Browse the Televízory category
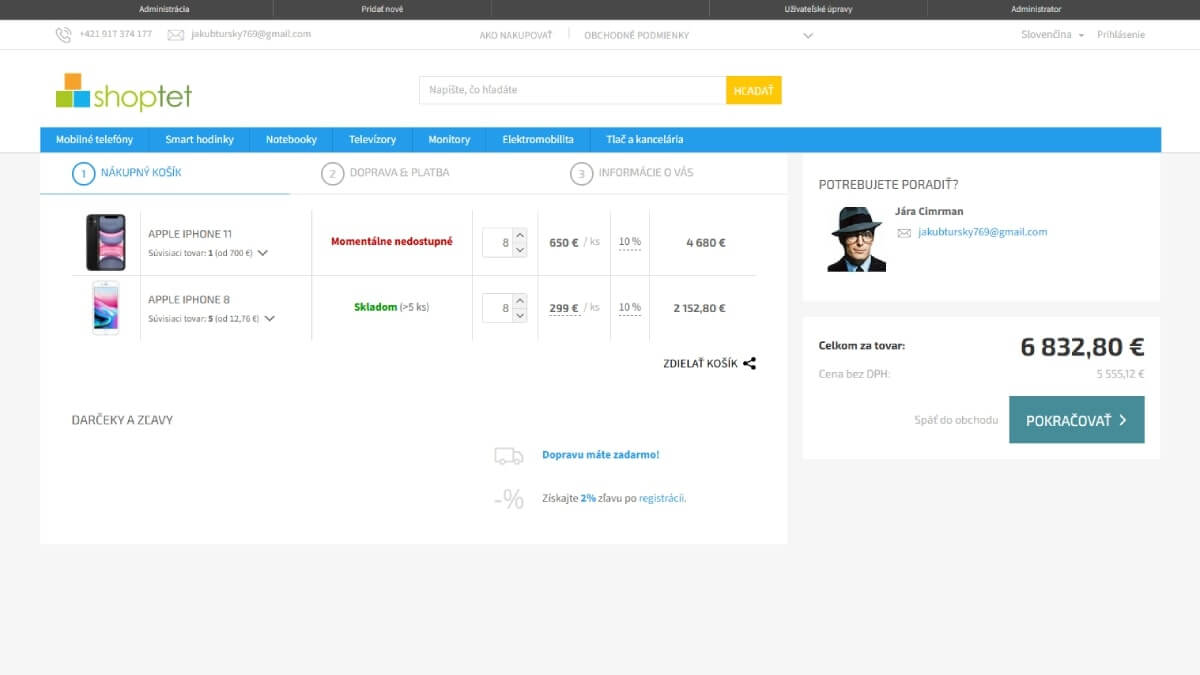This screenshot has height=675, width=1200. [372, 140]
